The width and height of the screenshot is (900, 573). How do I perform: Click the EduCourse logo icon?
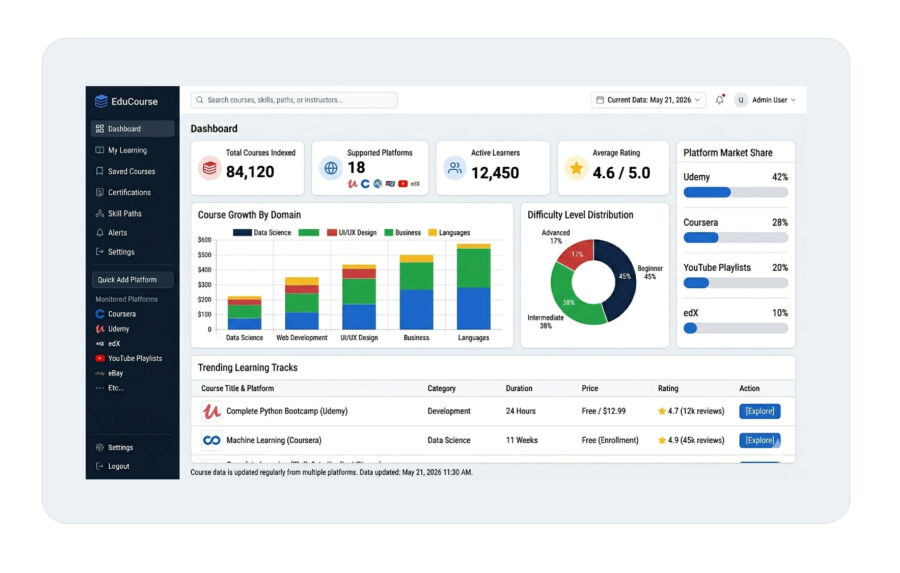click(101, 101)
